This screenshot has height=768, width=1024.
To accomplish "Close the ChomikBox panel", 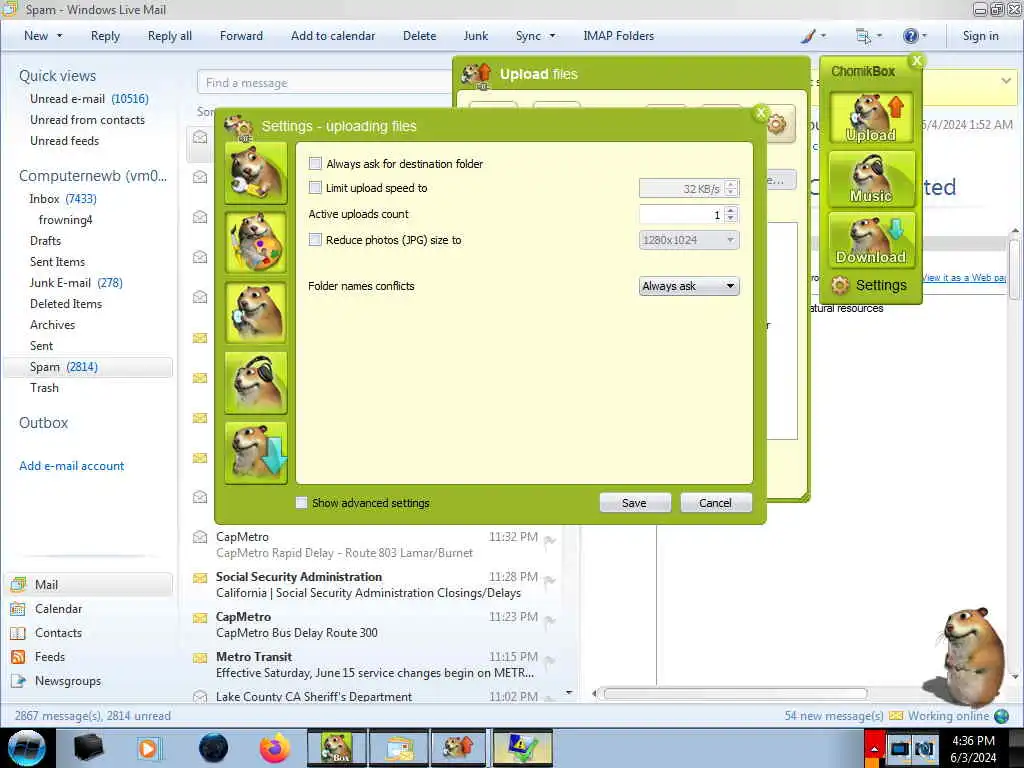I will [x=916, y=61].
